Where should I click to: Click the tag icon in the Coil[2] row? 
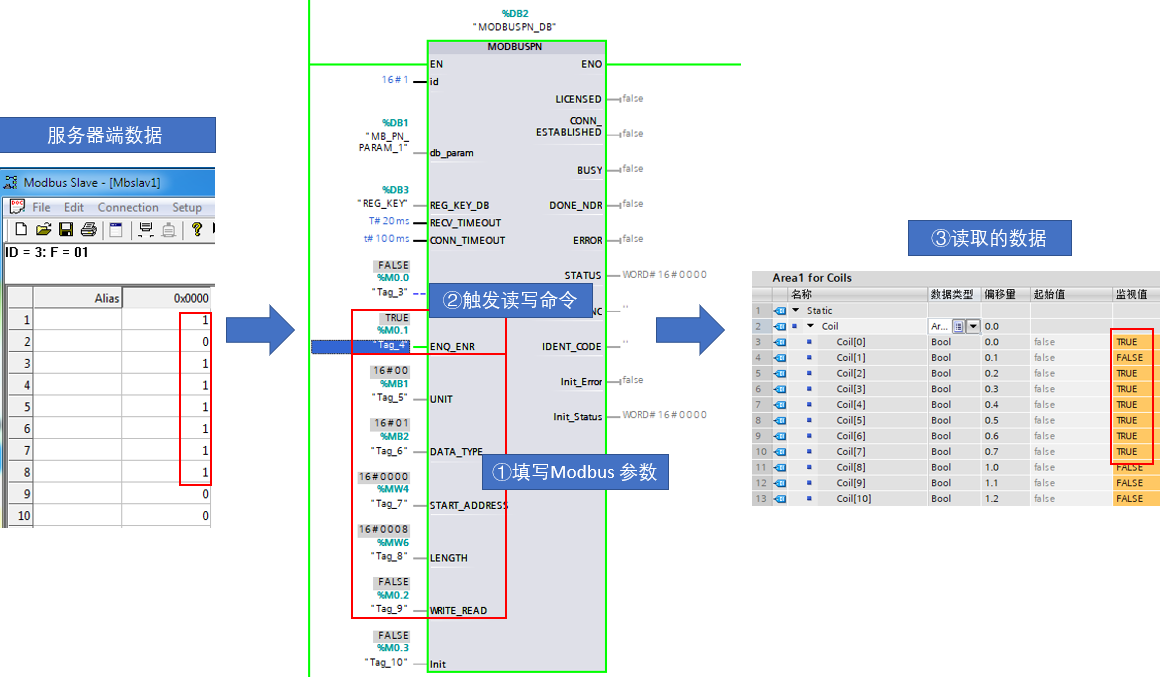coord(780,373)
